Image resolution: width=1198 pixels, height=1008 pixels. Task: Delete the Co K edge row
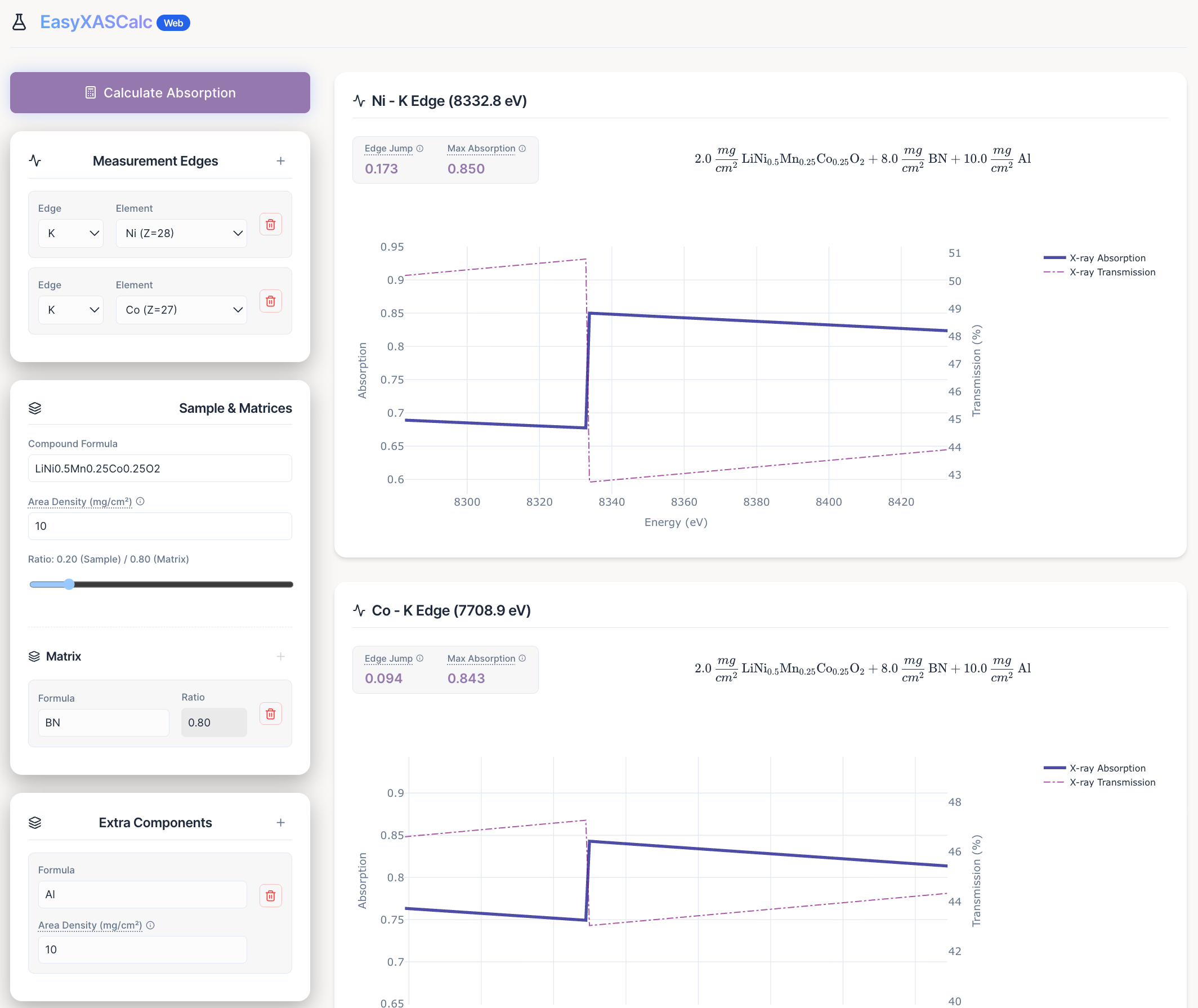[x=270, y=301]
